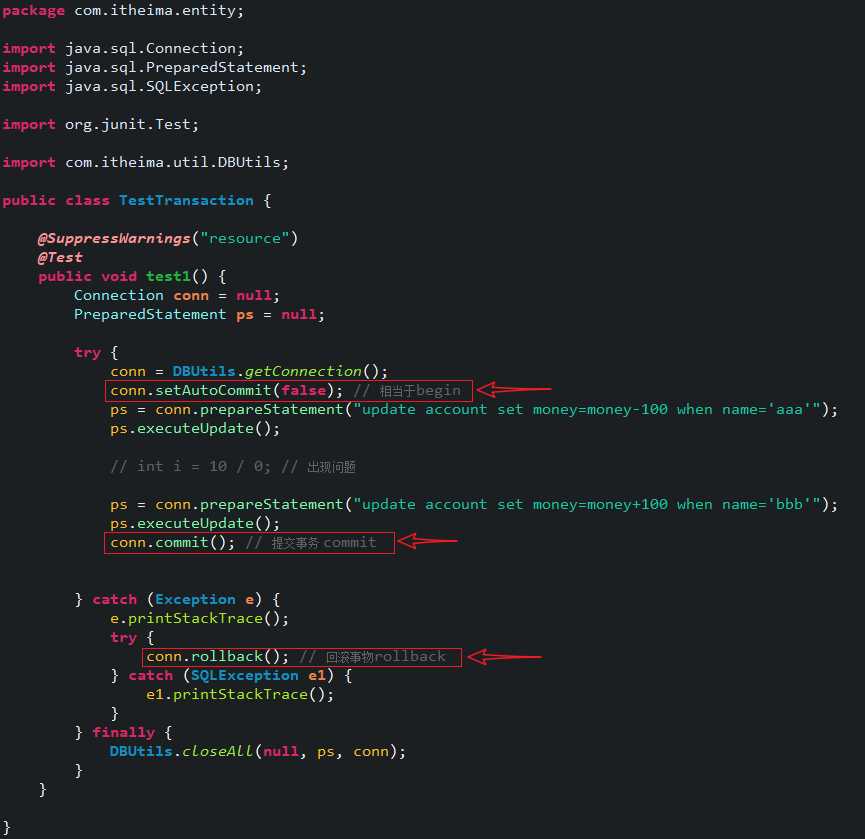This screenshot has width=865, height=839.
Task: Click the conn.commit() statement
Action: (x=172, y=543)
